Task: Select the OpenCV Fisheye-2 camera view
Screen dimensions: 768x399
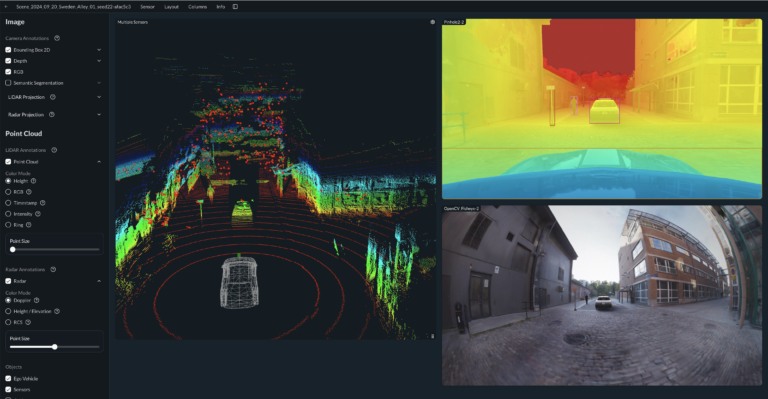Action: coord(602,295)
